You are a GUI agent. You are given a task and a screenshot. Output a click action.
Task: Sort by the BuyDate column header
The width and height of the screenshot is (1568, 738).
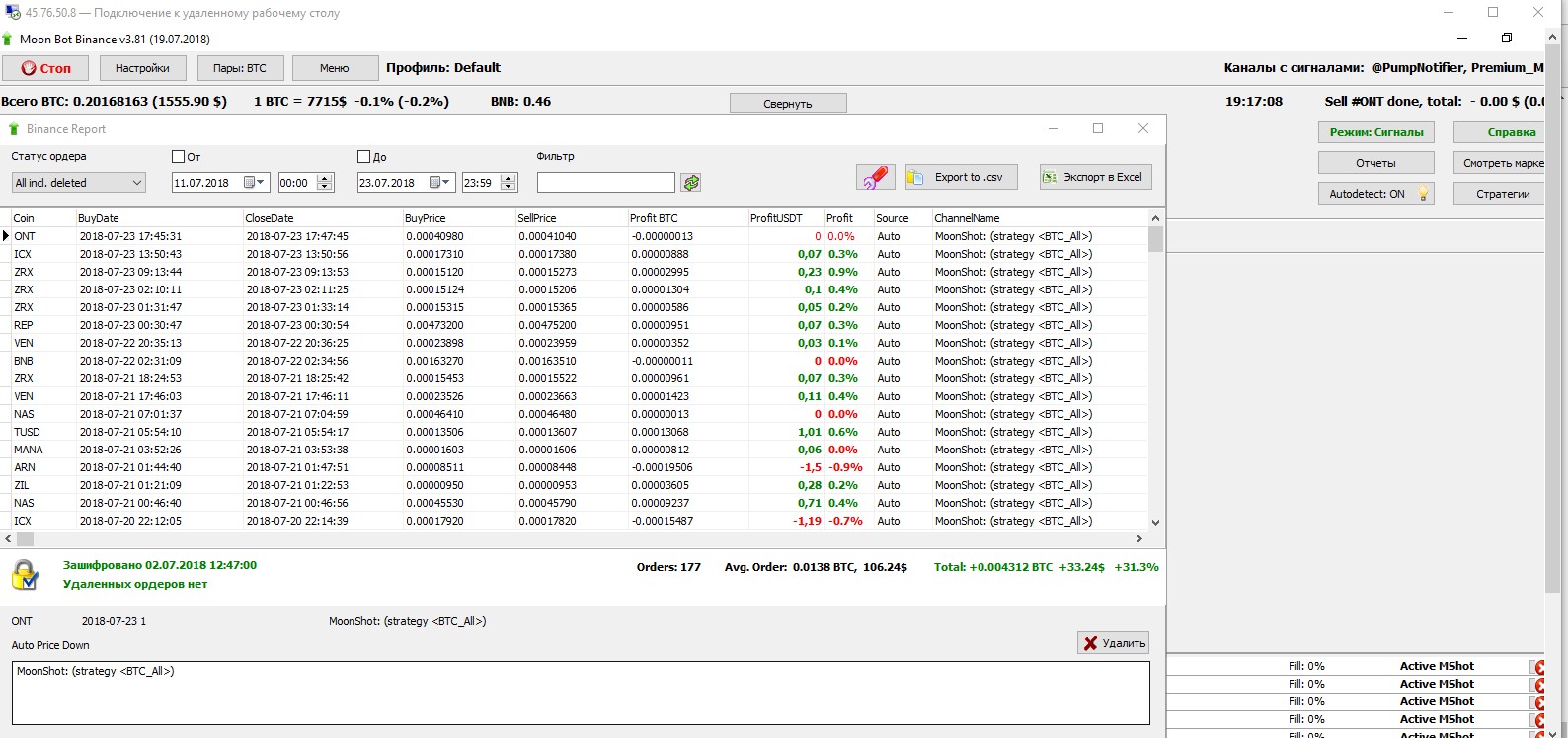point(158,218)
